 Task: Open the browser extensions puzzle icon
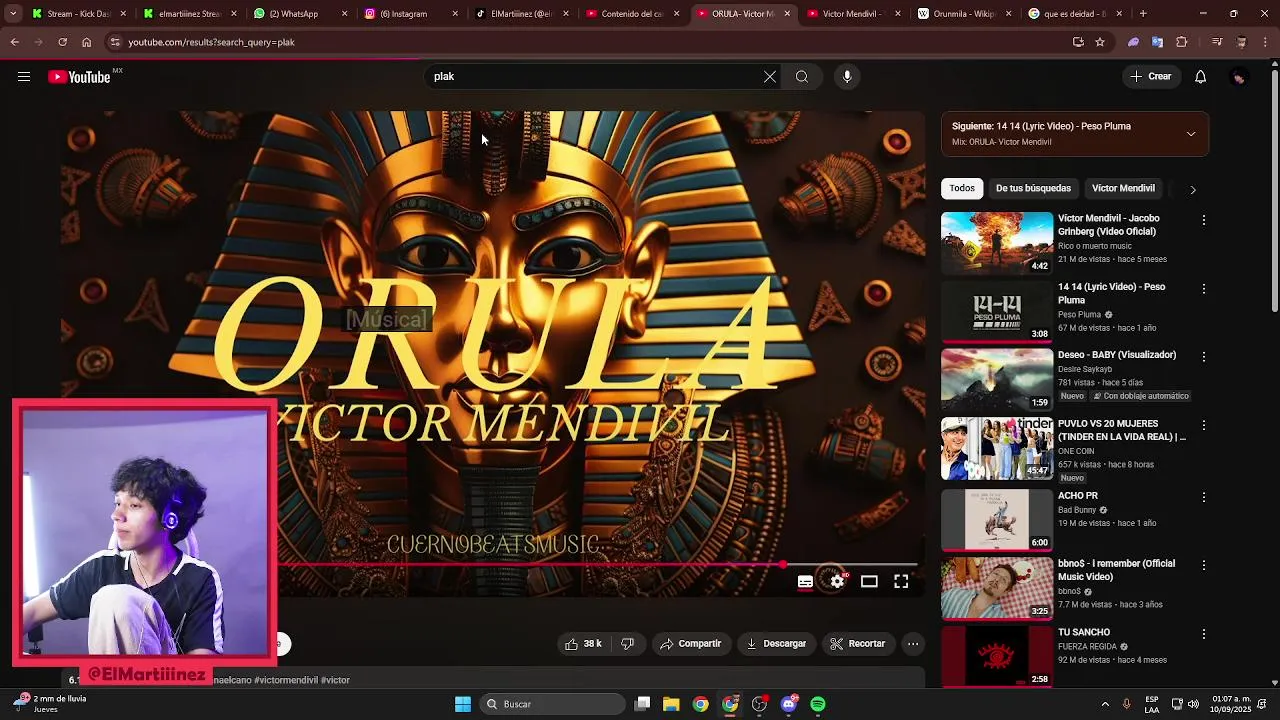pos(1182,42)
